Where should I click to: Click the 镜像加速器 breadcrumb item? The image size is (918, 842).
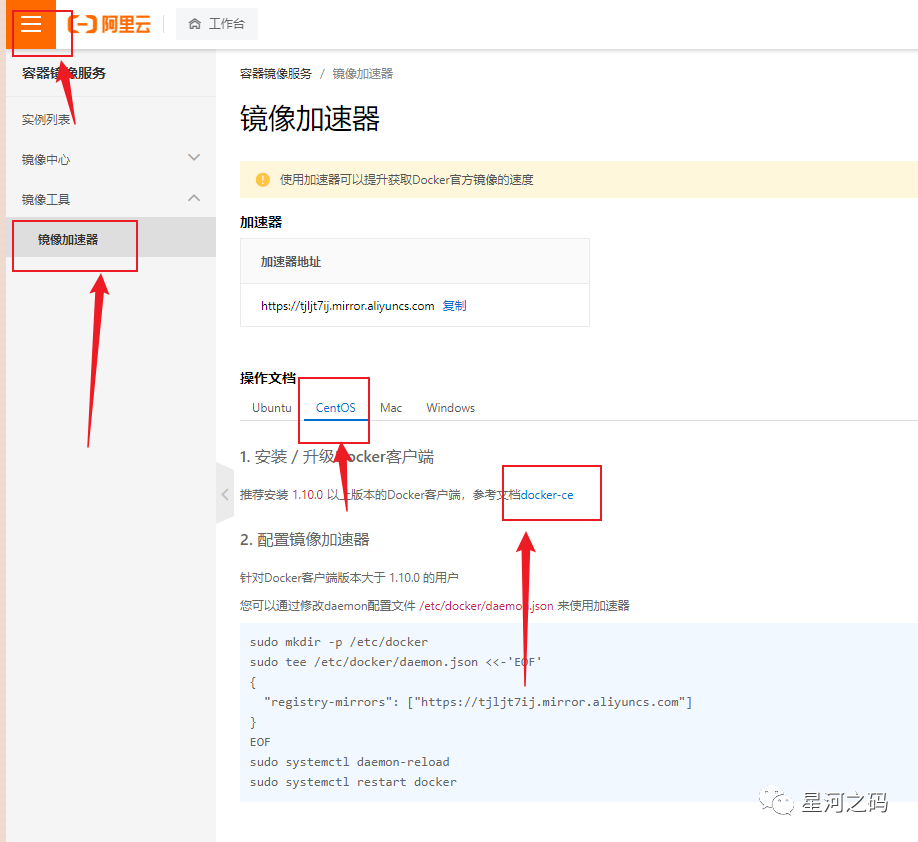(x=362, y=74)
